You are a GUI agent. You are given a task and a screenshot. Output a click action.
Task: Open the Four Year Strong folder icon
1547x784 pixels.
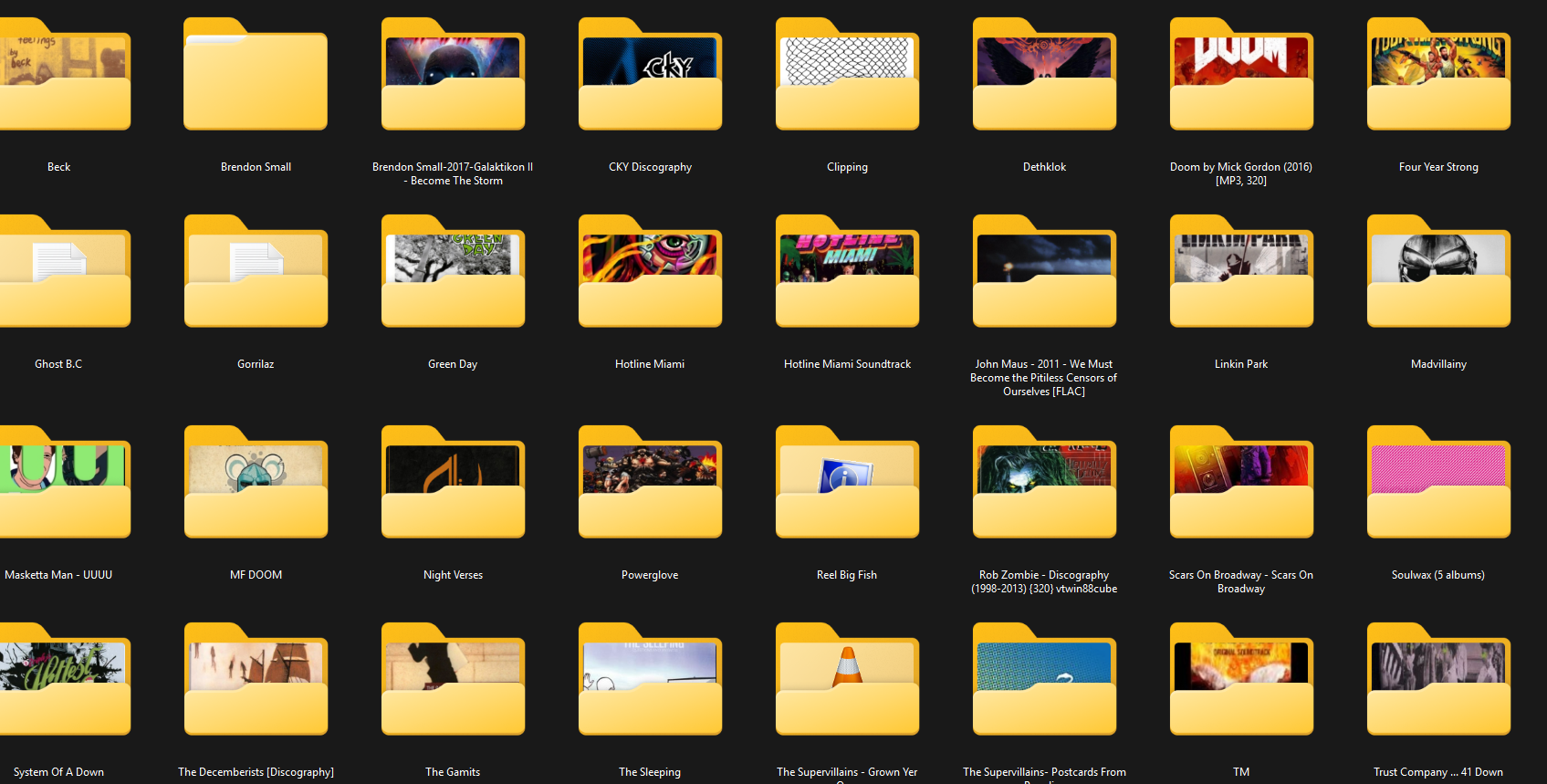pos(1438,74)
